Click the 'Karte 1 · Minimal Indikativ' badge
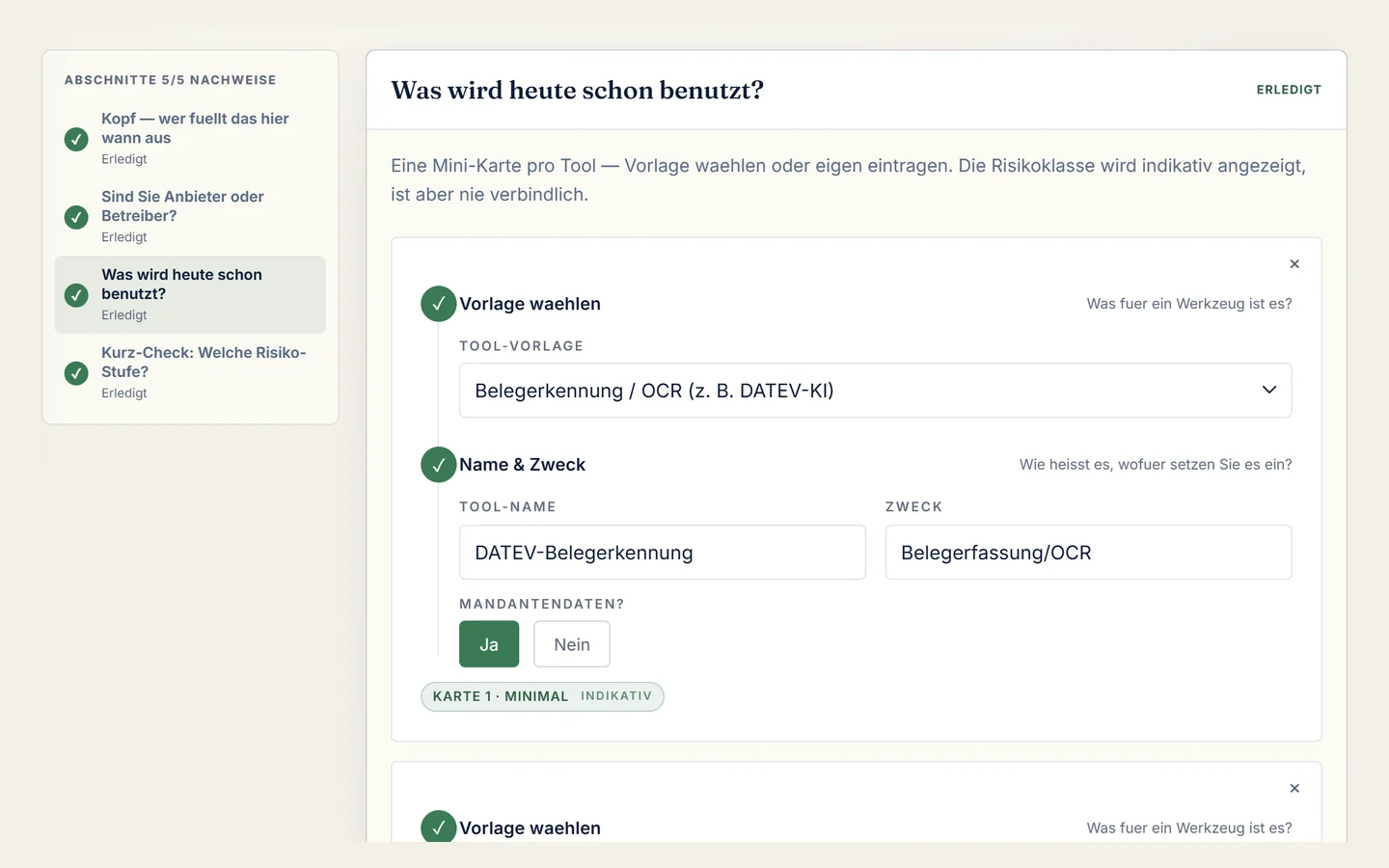The width and height of the screenshot is (1389, 868). pyautogui.click(x=542, y=696)
